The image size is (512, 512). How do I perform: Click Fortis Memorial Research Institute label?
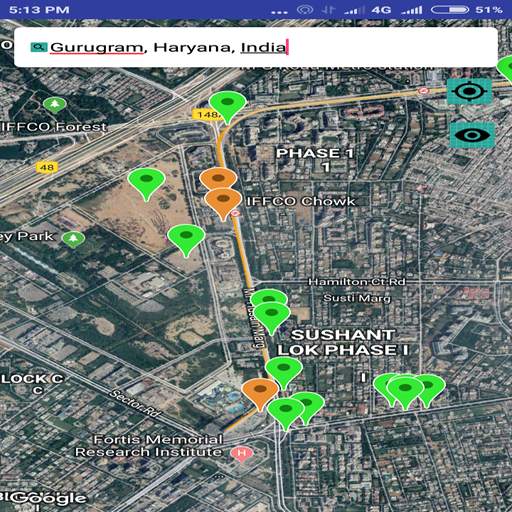coord(149,446)
